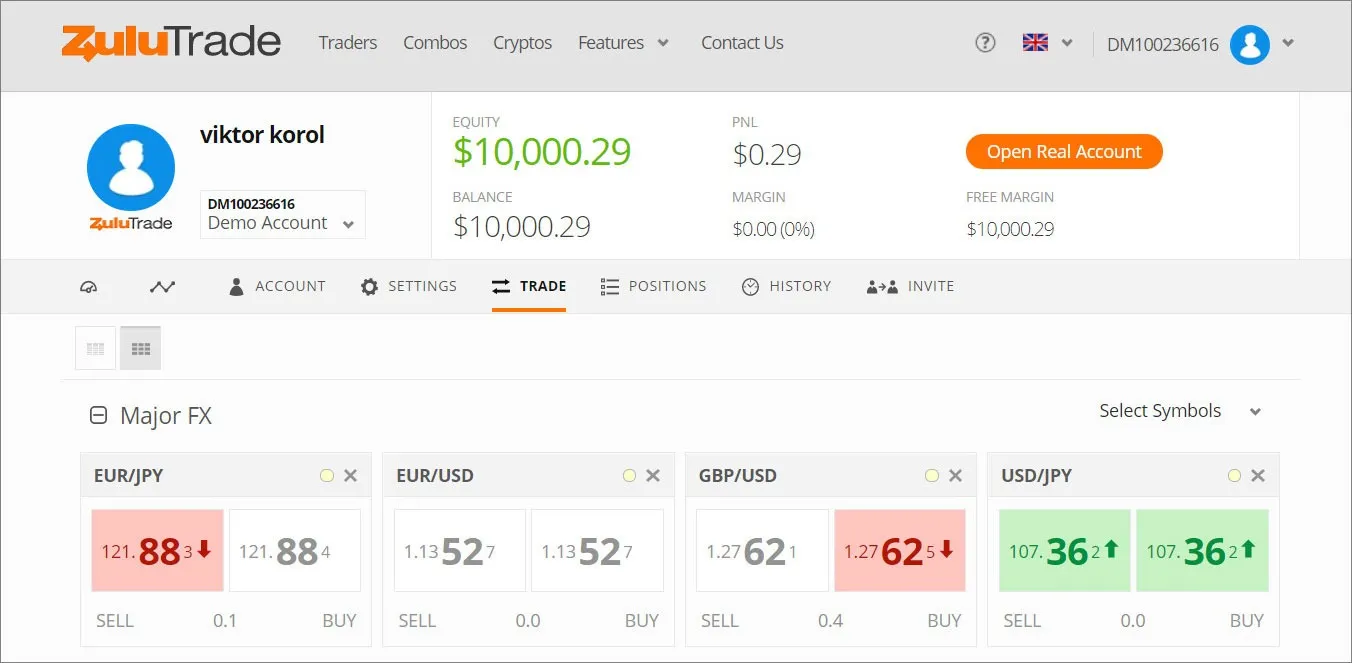The width and height of the screenshot is (1352, 663).
Task: Open the Traders page link
Action: tap(347, 43)
